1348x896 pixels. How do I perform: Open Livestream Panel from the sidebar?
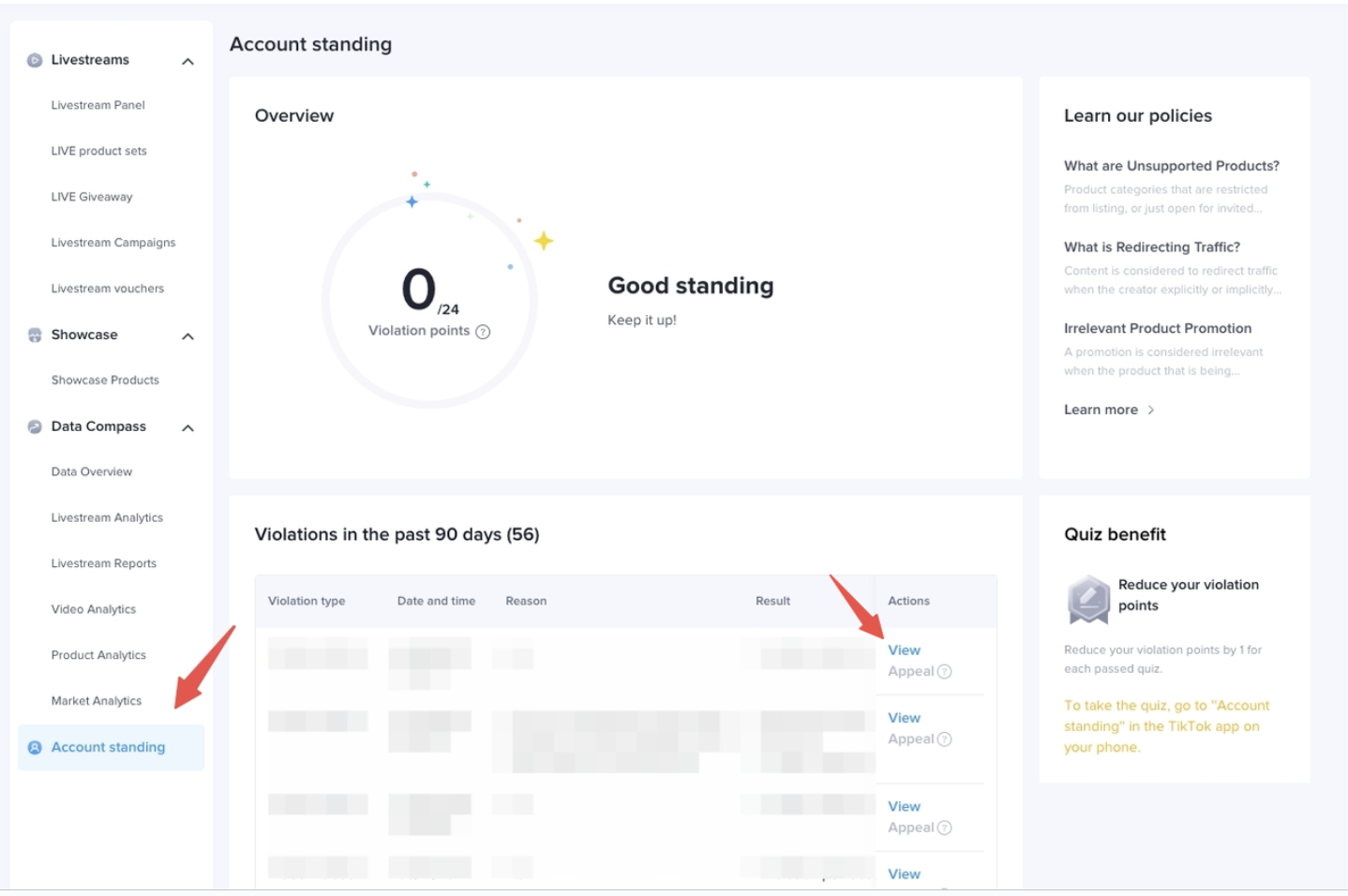click(97, 105)
